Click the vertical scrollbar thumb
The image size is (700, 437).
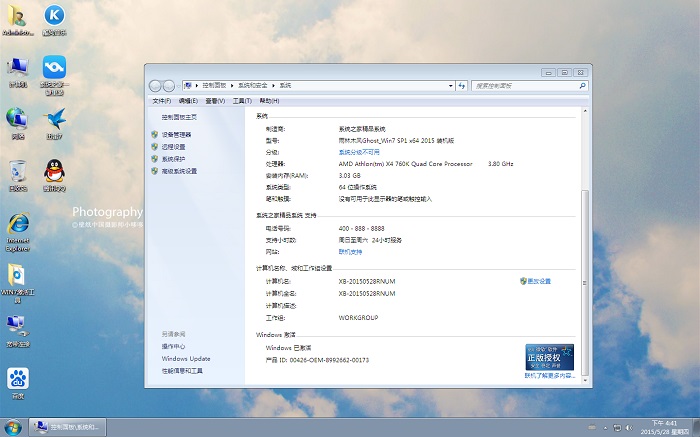[585, 283]
